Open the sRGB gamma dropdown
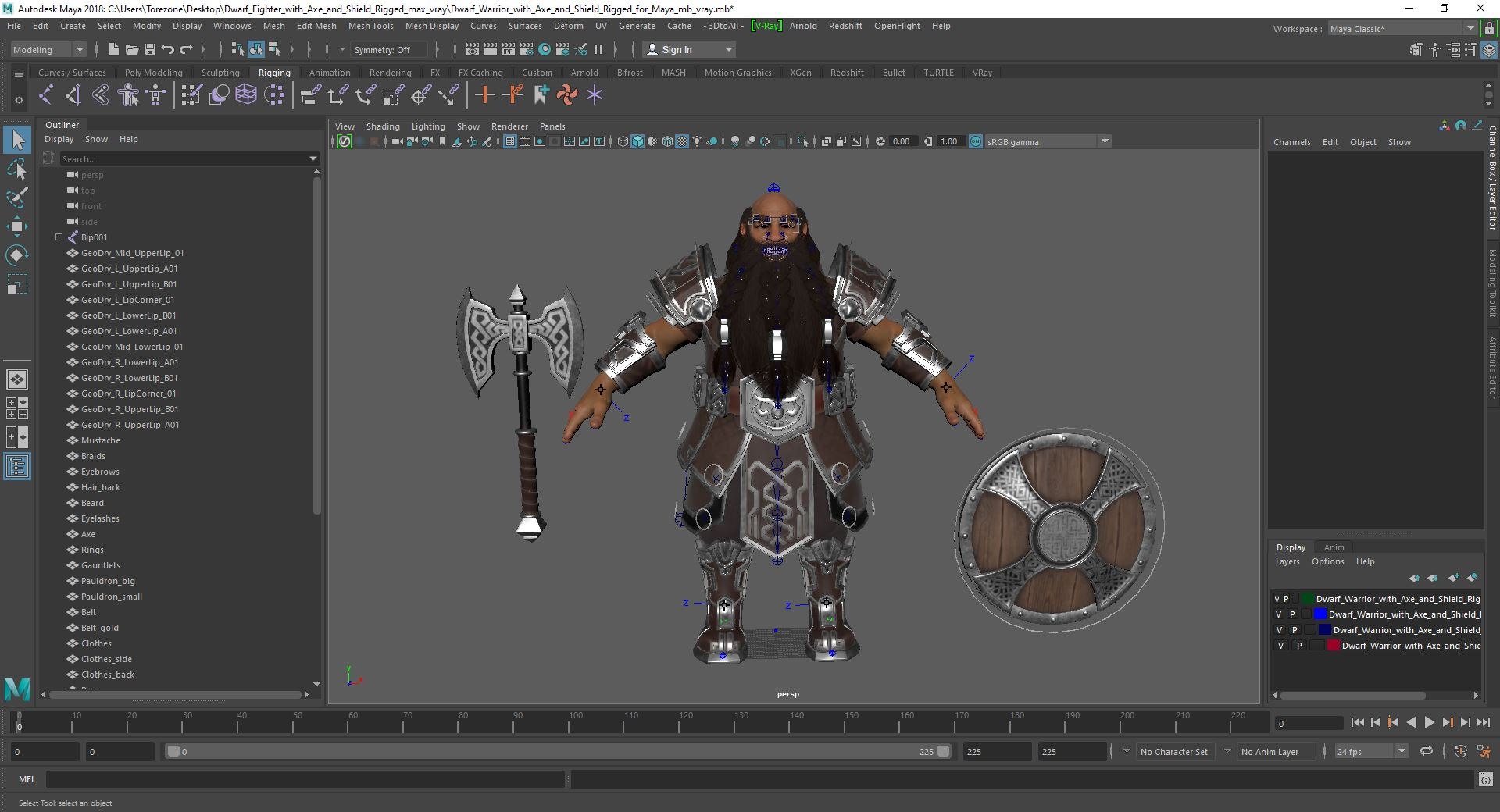This screenshot has height=812, width=1500. tap(1048, 141)
